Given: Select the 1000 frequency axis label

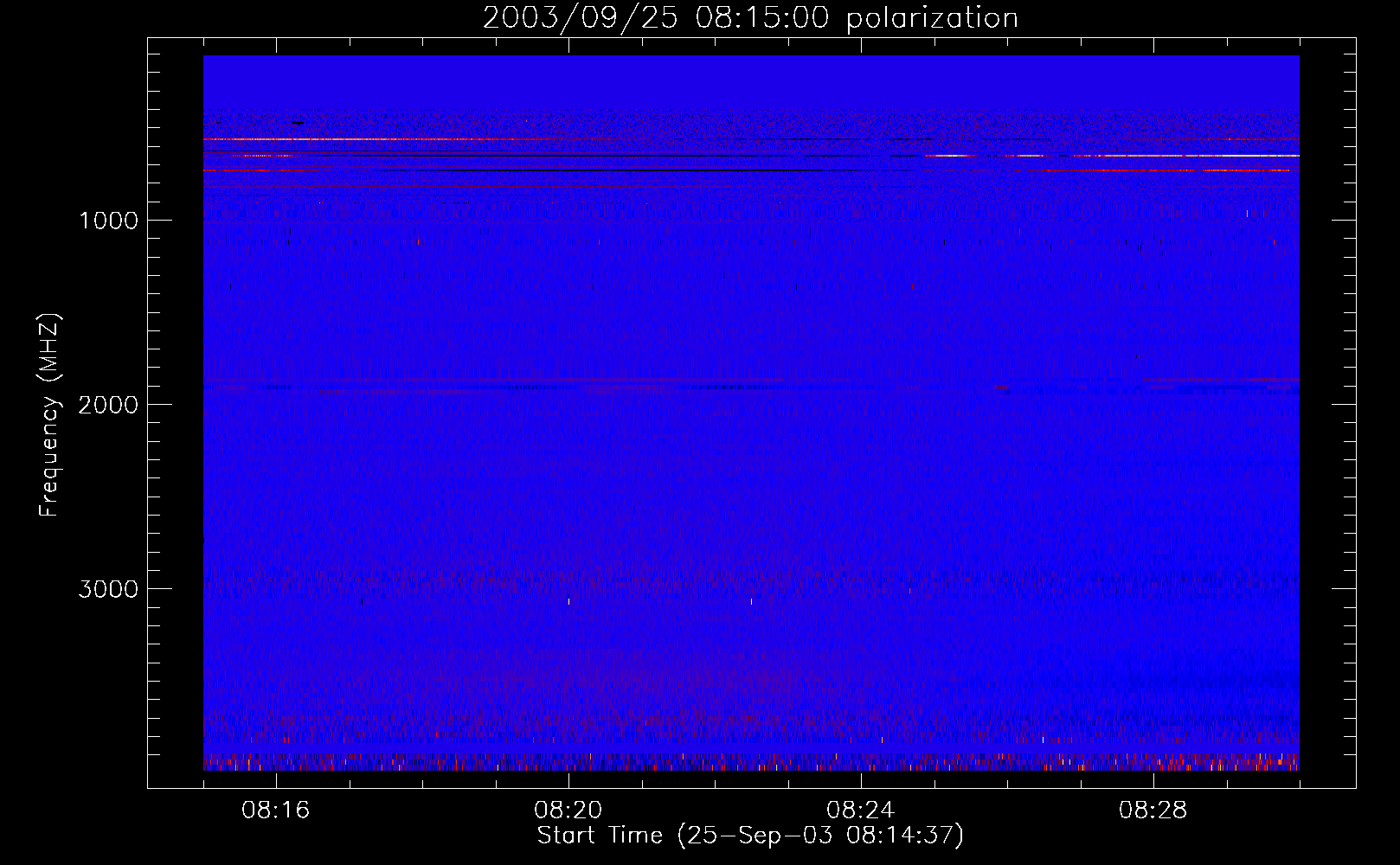Looking at the screenshot, I should click(x=108, y=221).
